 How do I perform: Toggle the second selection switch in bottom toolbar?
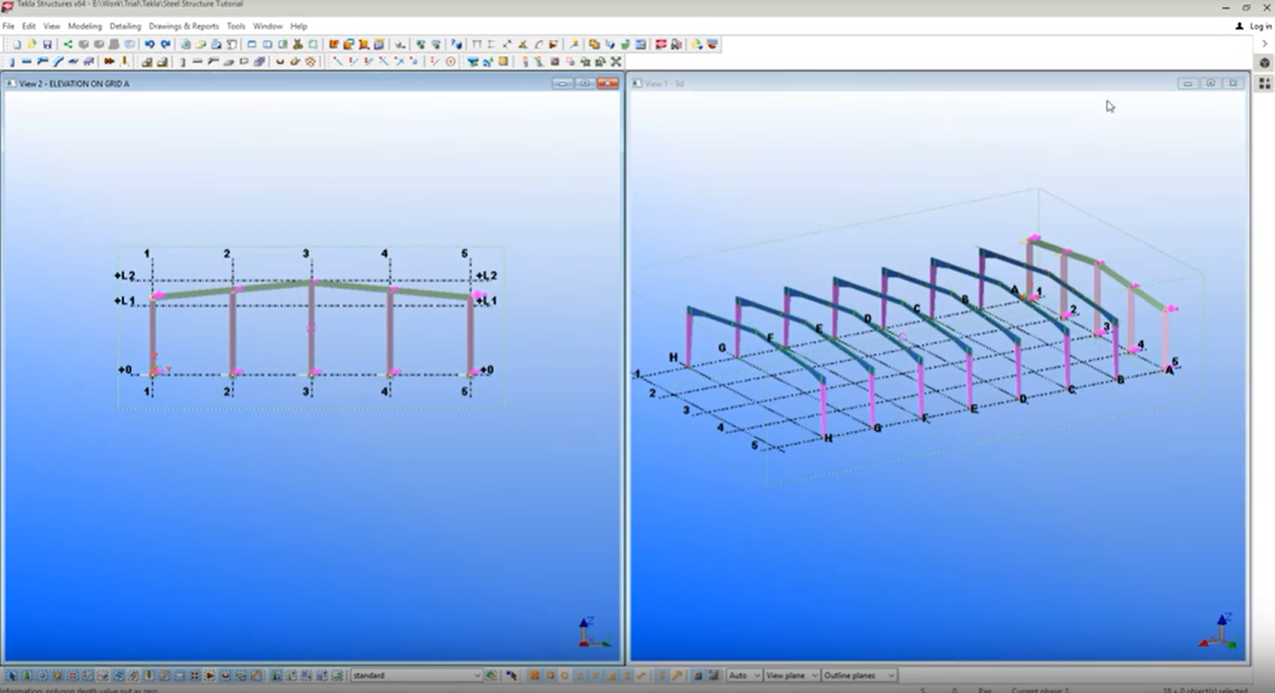pyautogui.click(x=27, y=676)
